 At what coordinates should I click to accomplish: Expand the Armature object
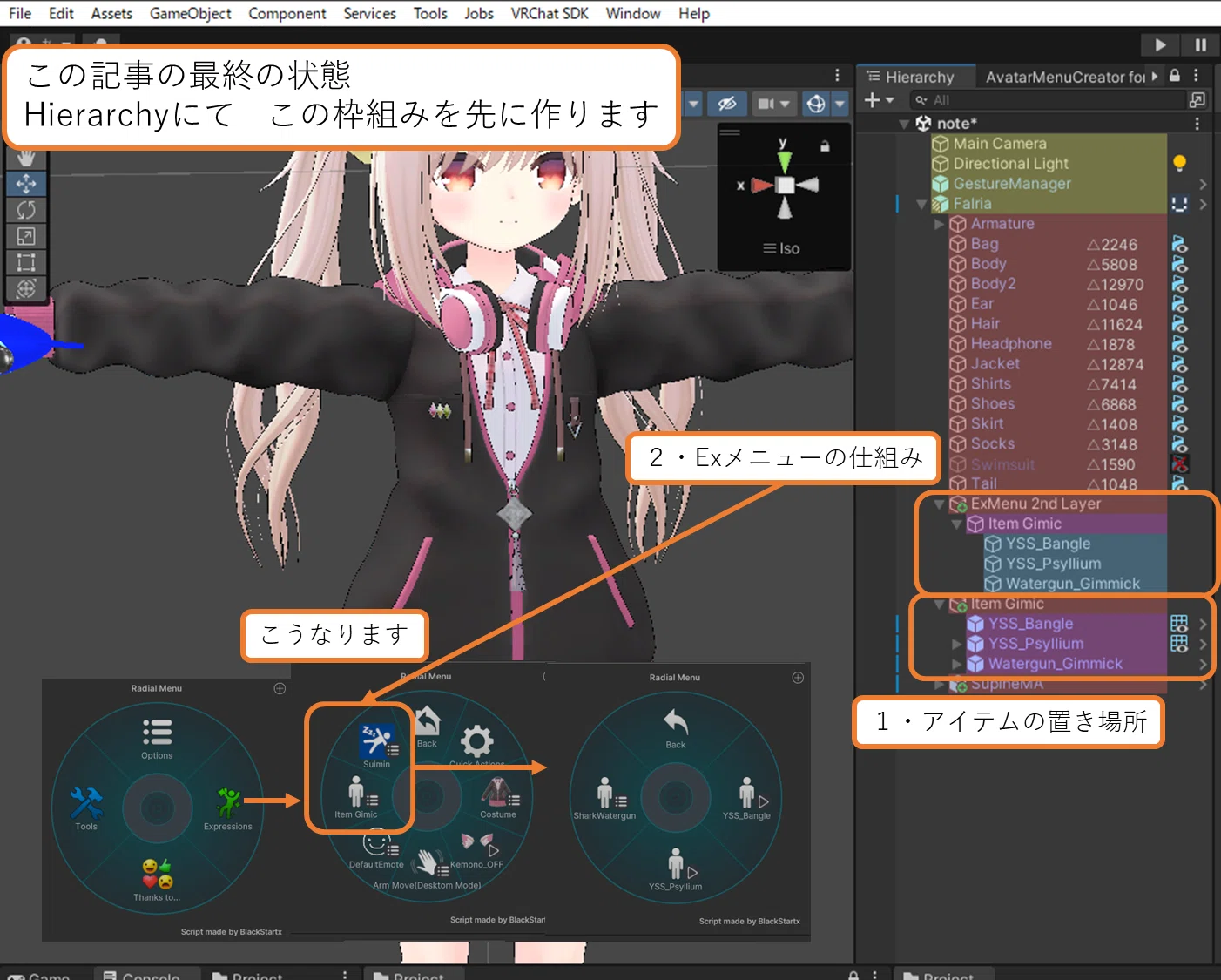[939, 224]
